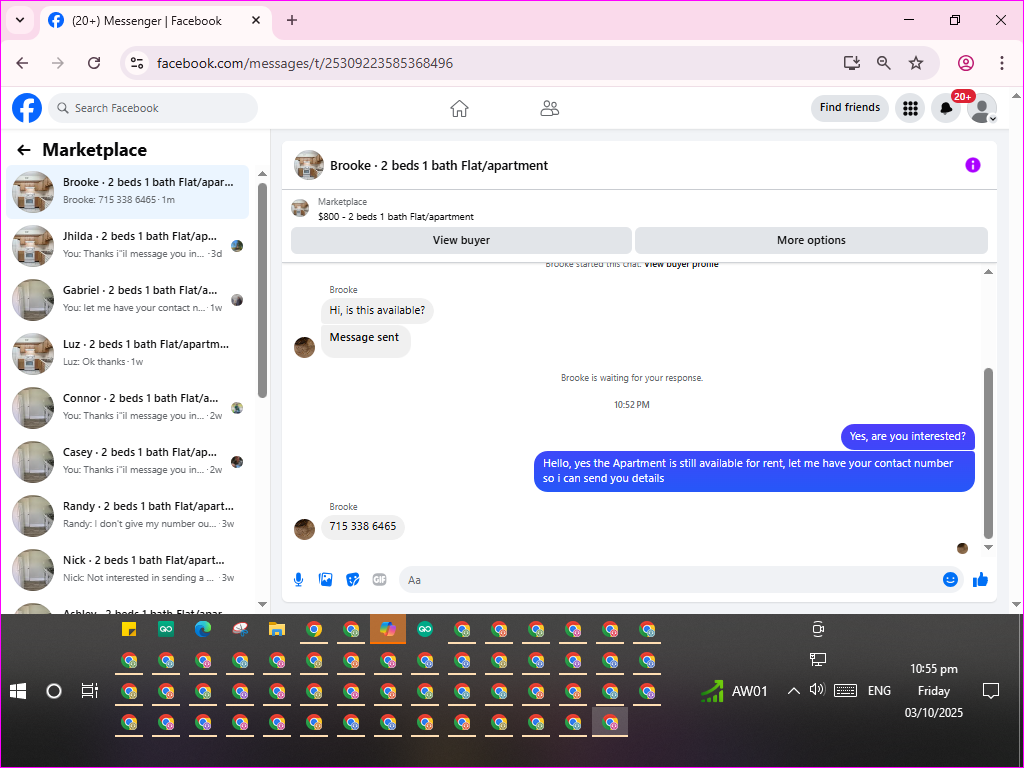The width and height of the screenshot is (1024, 768).
Task: Click the chat scrollbar down arrow
Action: click(x=988, y=547)
